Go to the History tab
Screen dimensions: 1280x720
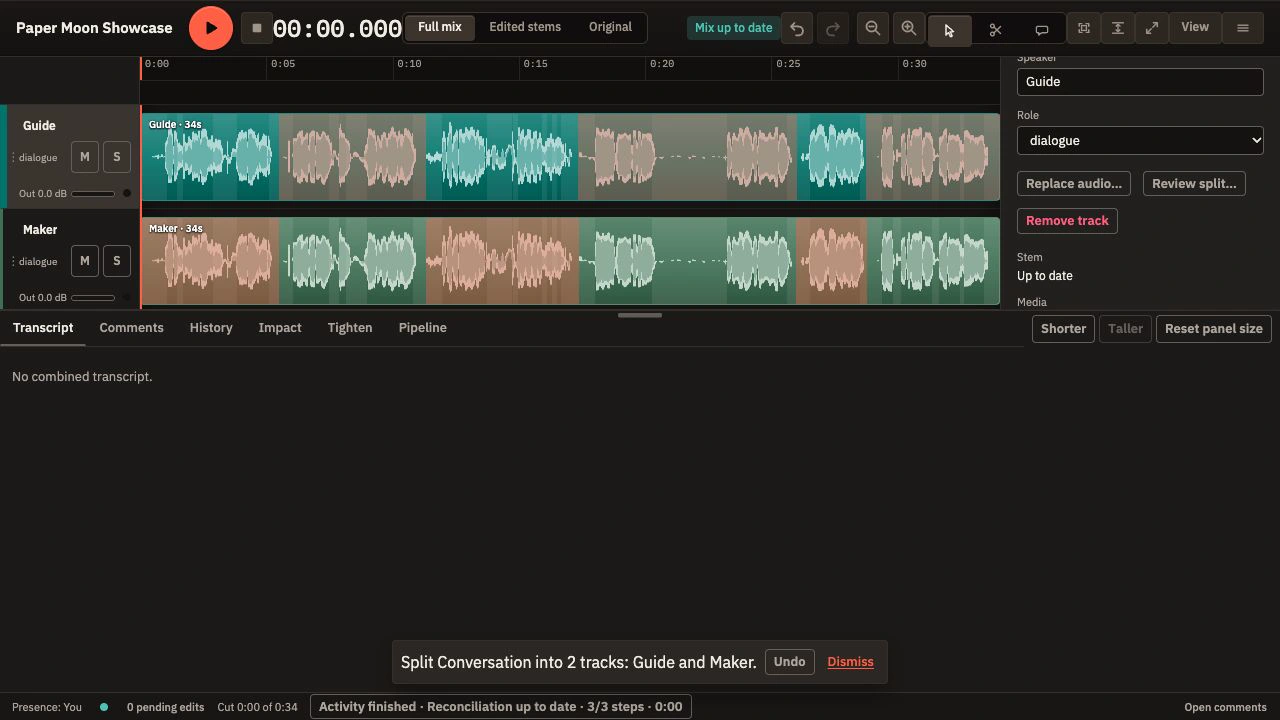[211, 328]
